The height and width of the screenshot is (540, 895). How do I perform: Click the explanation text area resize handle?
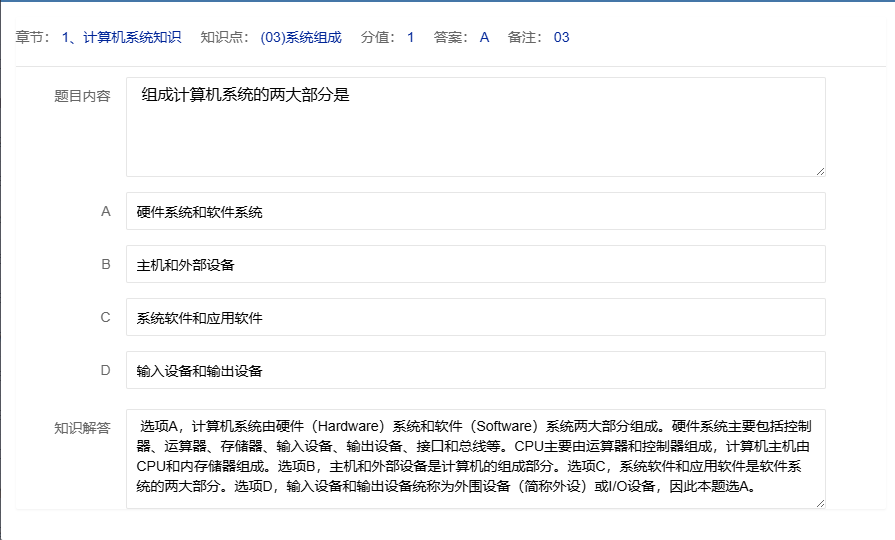pos(820,502)
